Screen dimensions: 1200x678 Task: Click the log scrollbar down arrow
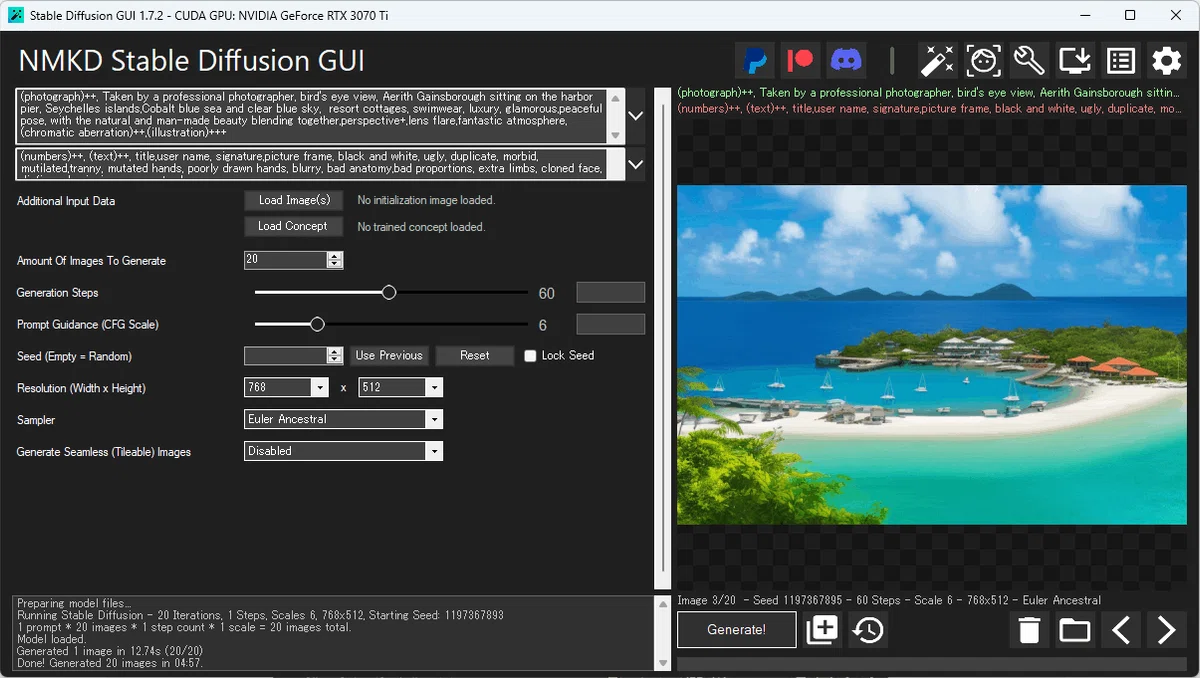coord(661,664)
